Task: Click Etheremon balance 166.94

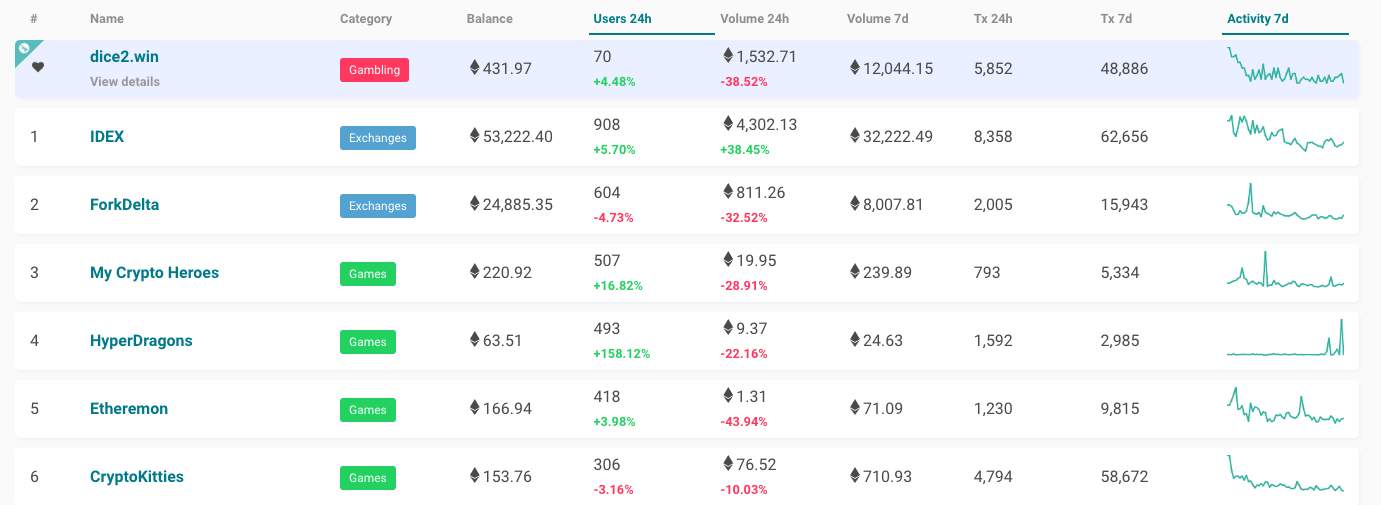Action: point(508,409)
